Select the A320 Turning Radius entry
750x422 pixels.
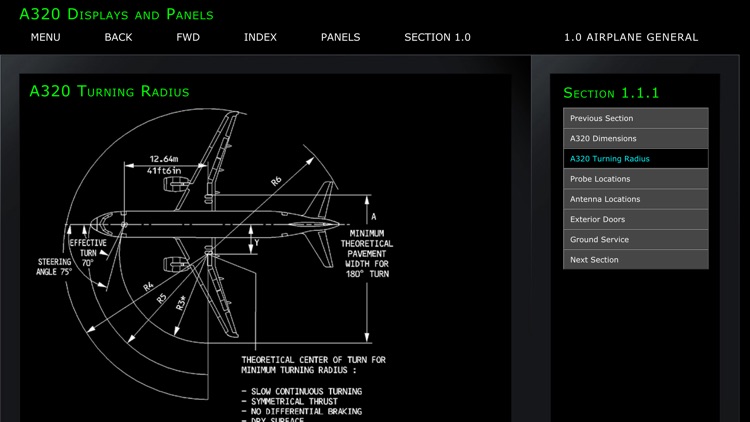tap(636, 158)
